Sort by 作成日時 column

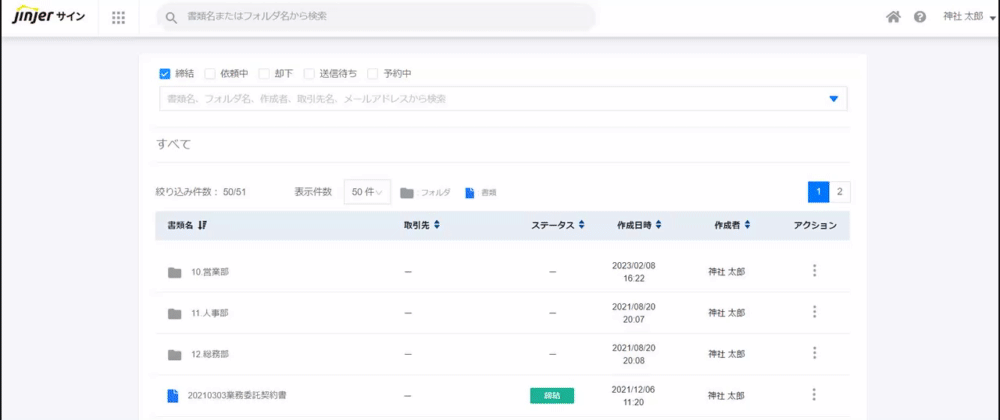[x=639, y=225]
